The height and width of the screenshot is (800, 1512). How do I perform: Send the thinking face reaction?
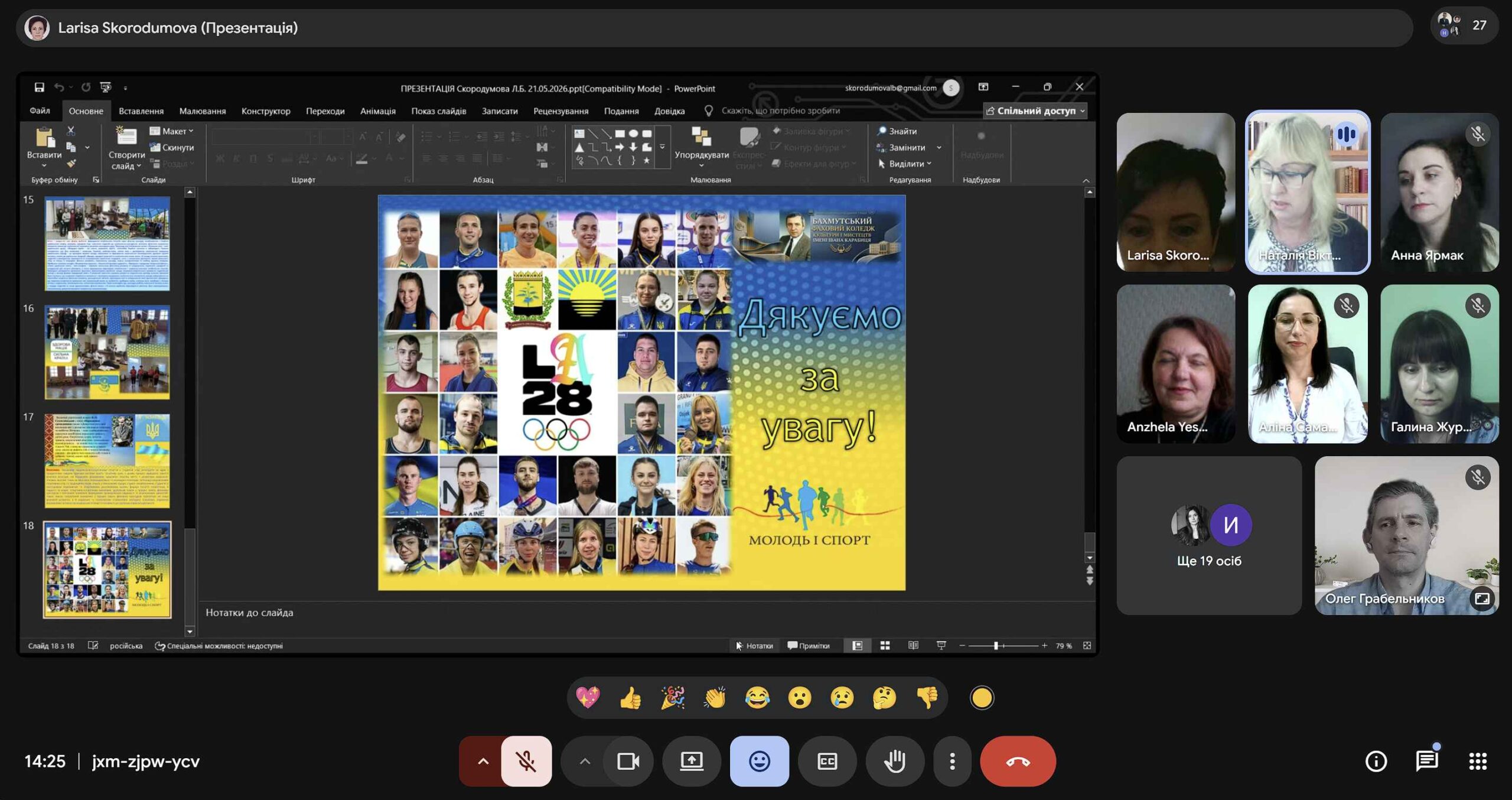coord(885,698)
